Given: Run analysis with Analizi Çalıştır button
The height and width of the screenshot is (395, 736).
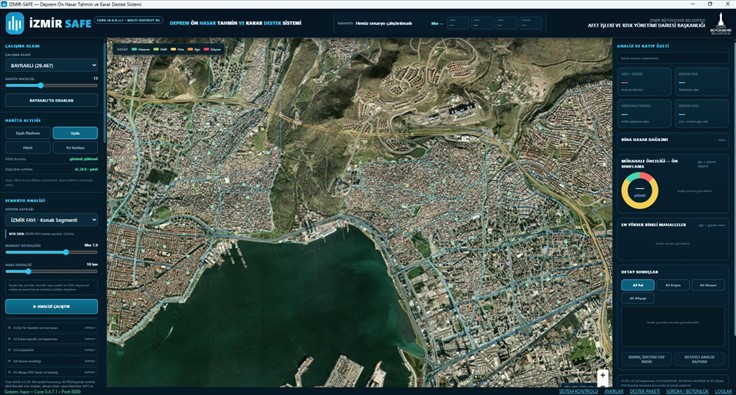Looking at the screenshot, I should coord(52,306).
